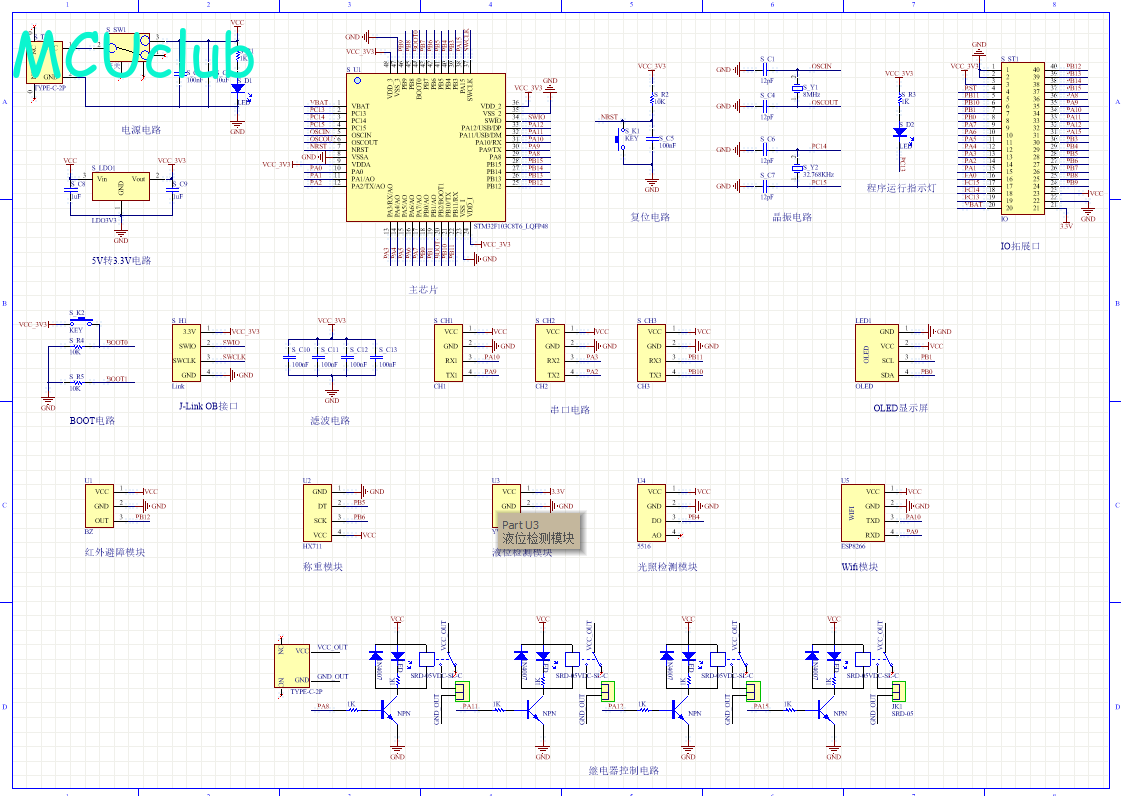Select the HX711 weighing module U2
The image size is (1121, 796).
pyautogui.click(x=318, y=514)
